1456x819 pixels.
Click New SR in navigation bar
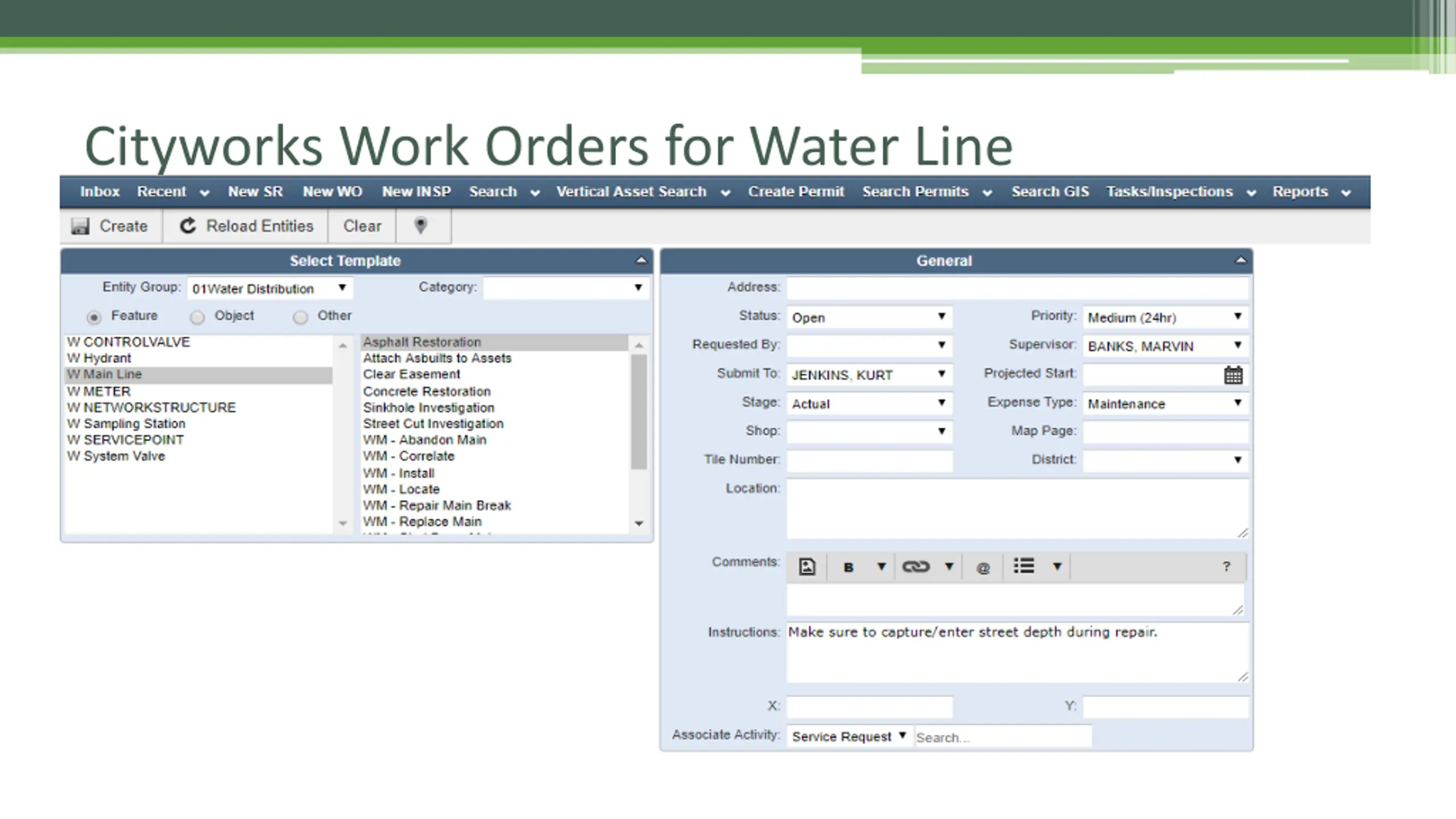pos(255,192)
